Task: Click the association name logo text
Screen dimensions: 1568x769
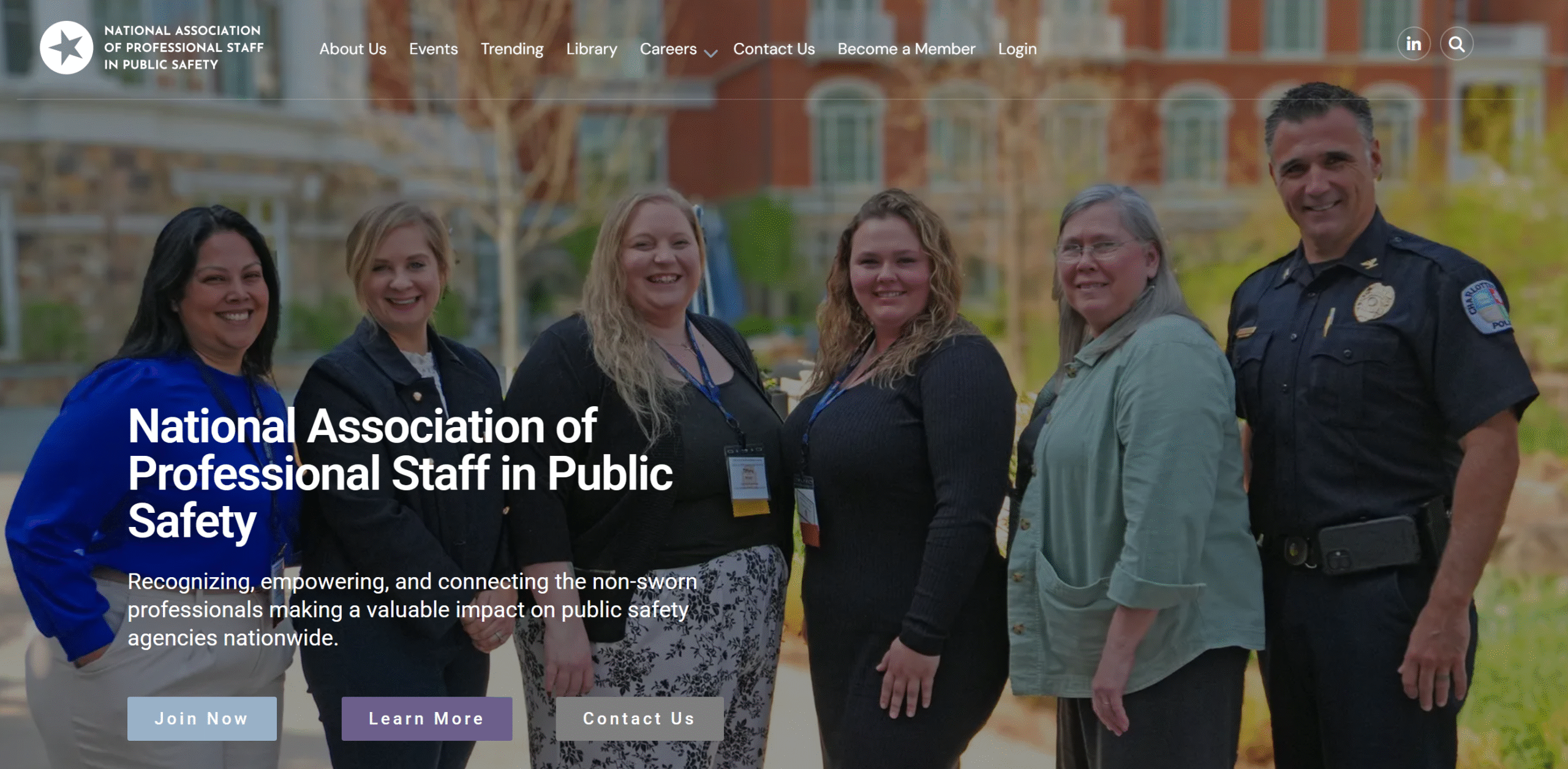Action: click(184, 48)
